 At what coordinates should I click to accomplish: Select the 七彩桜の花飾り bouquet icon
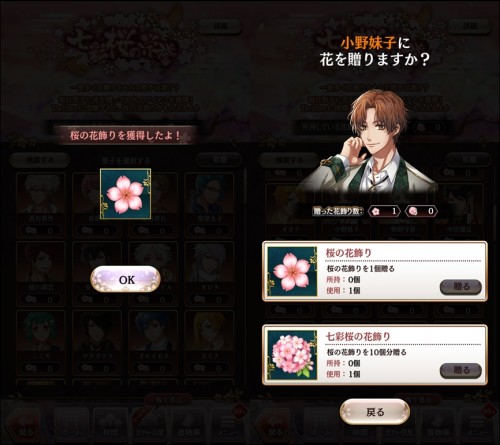pos(292,355)
